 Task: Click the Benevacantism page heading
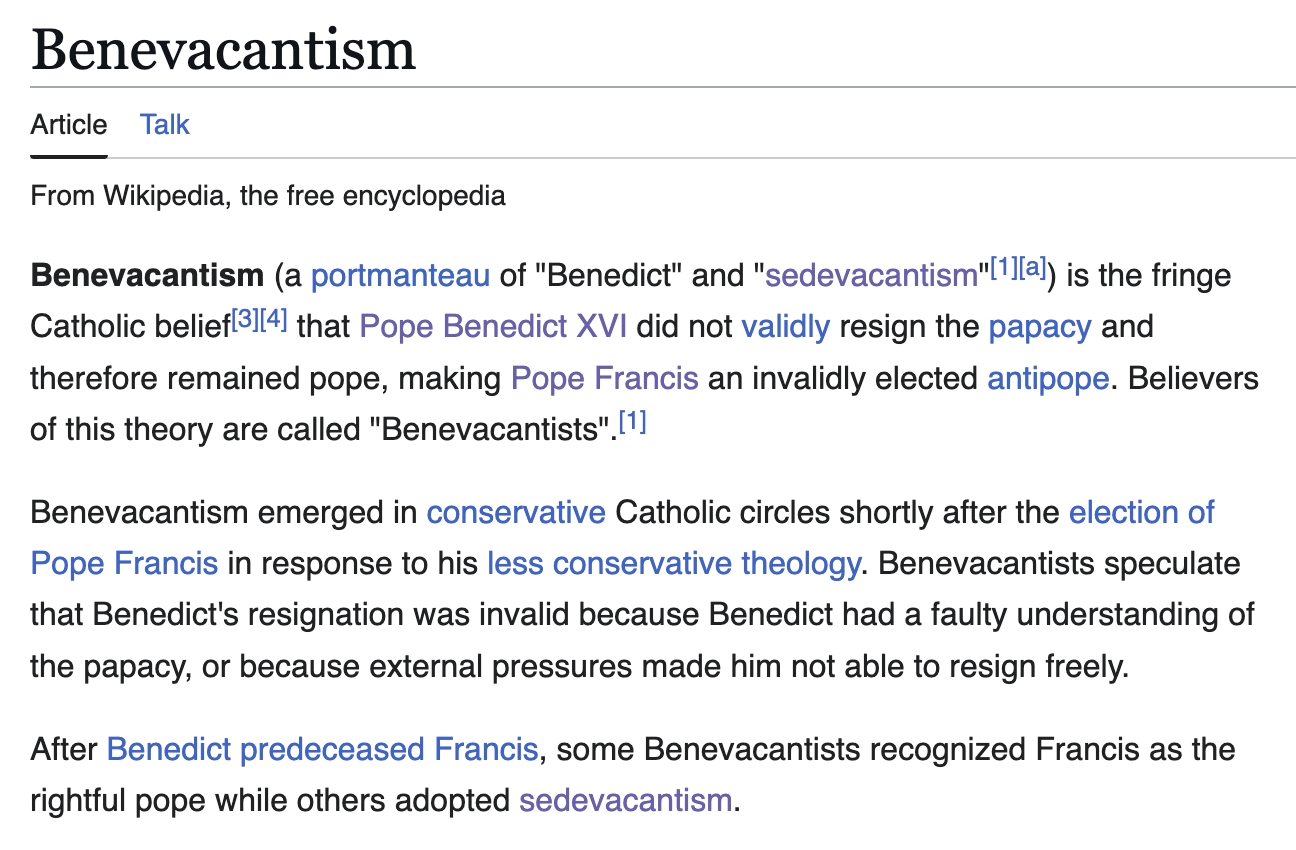[x=223, y=49]
